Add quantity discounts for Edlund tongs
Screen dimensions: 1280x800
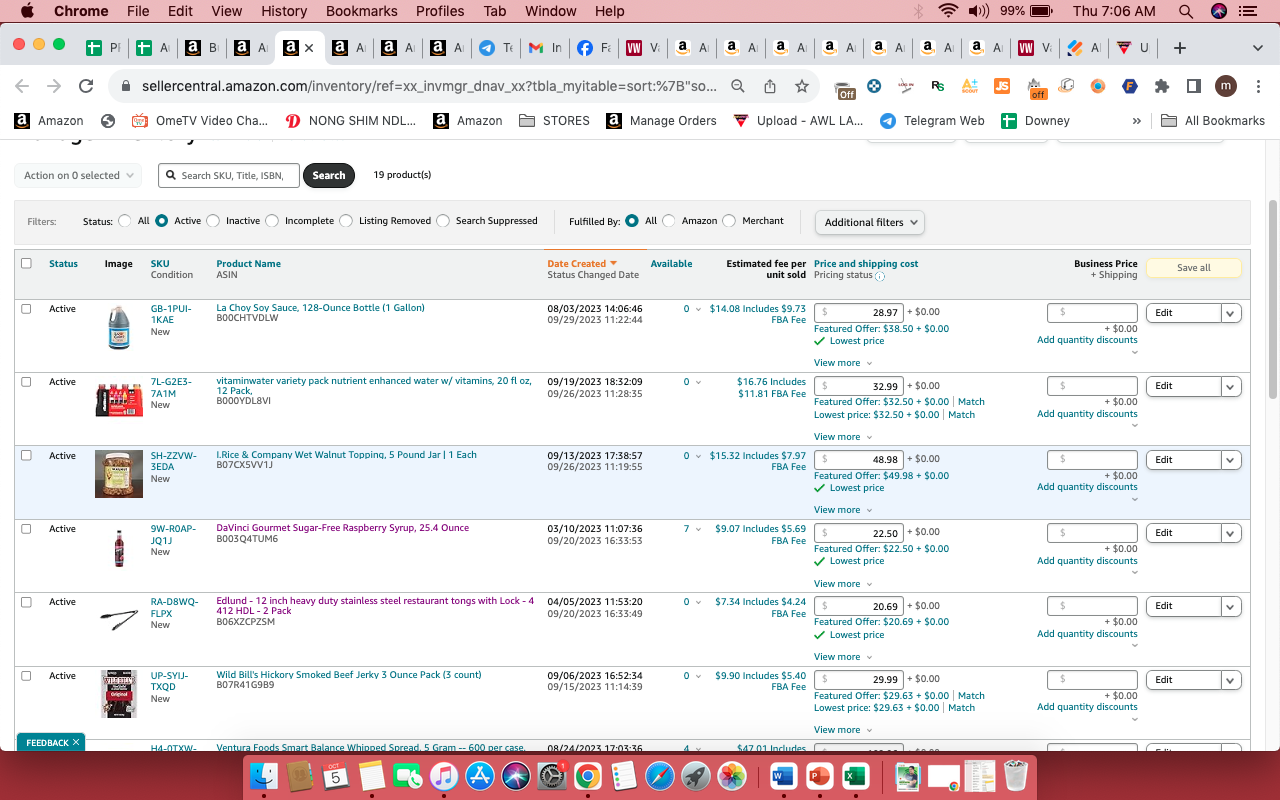tap(1087, 634)
